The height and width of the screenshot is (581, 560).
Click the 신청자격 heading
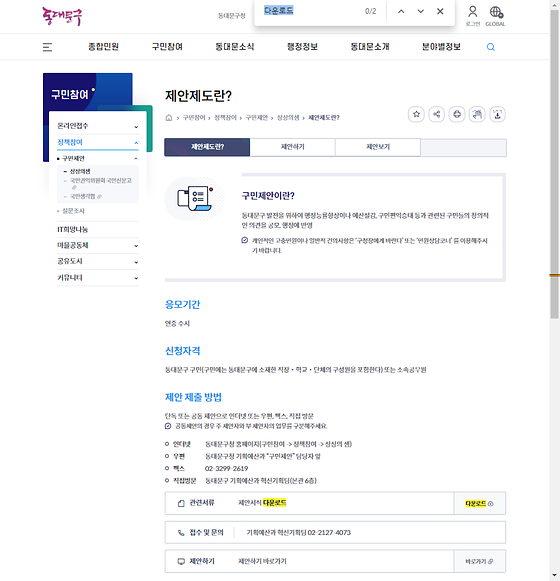coord(182,351)
